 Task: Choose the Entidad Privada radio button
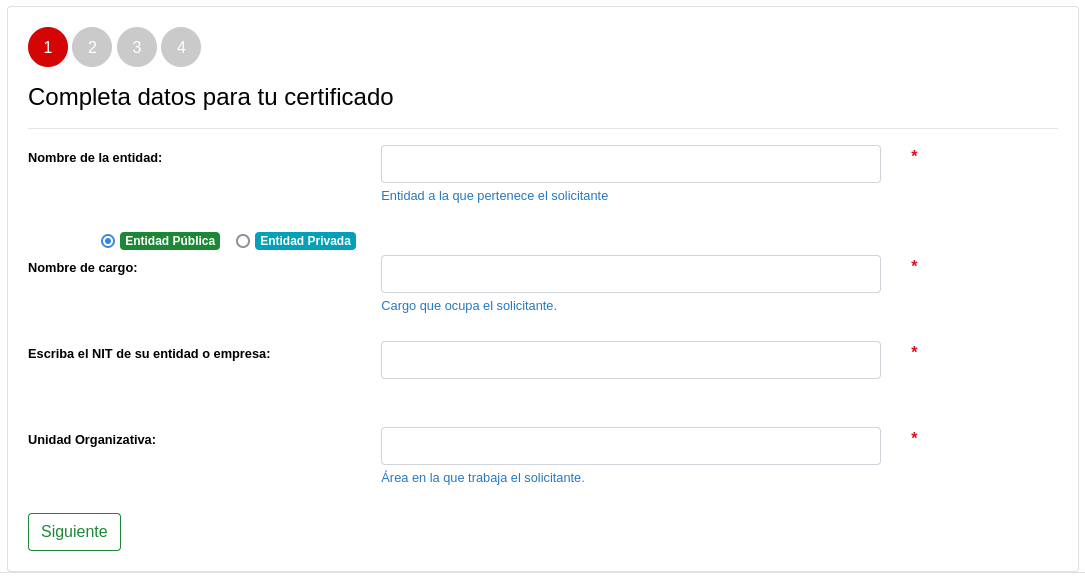[243, 241]
